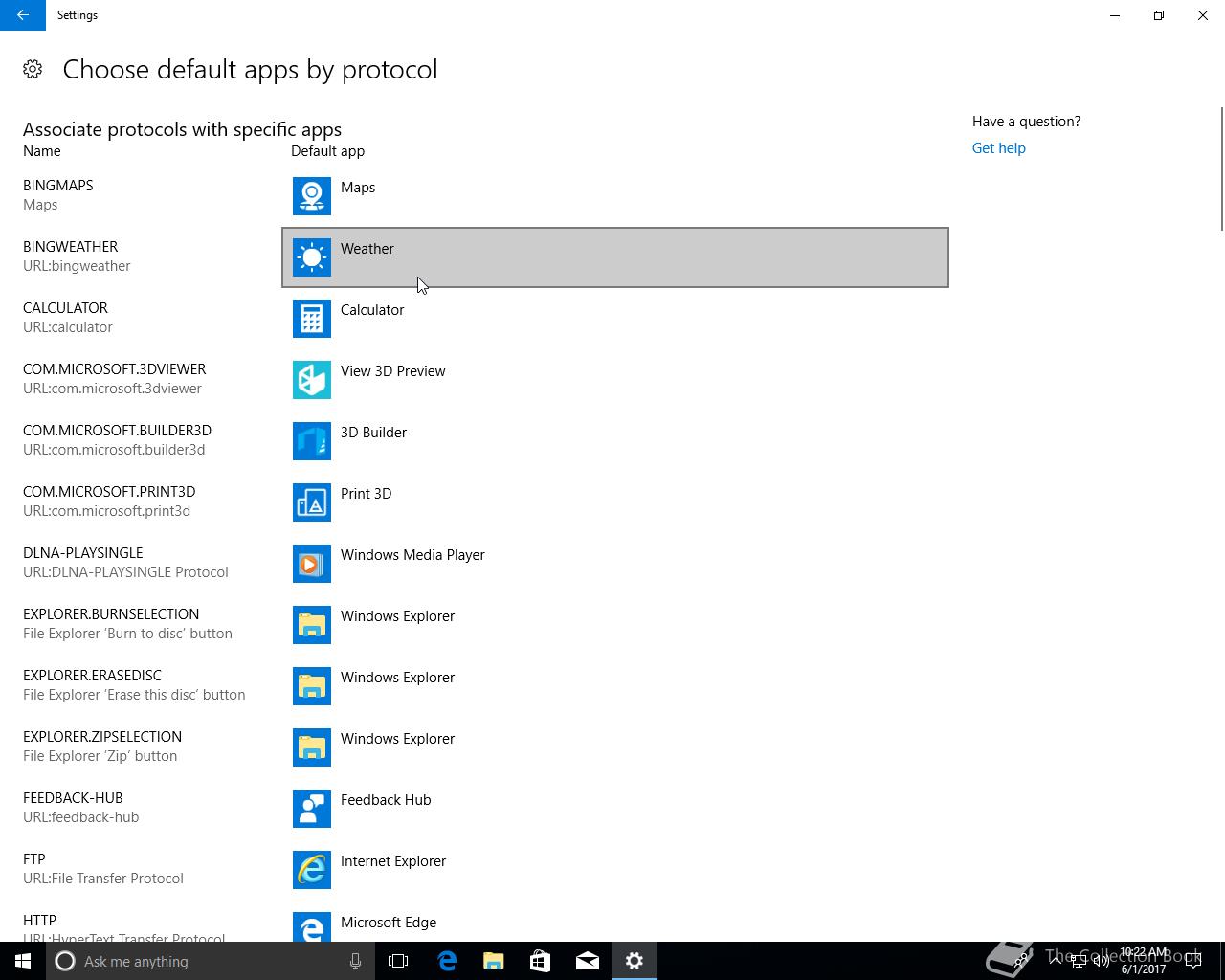This screenshot has width=1225, height=980.
Task: Click the CALCULATOR protocol name
Action: pos(65,308)
